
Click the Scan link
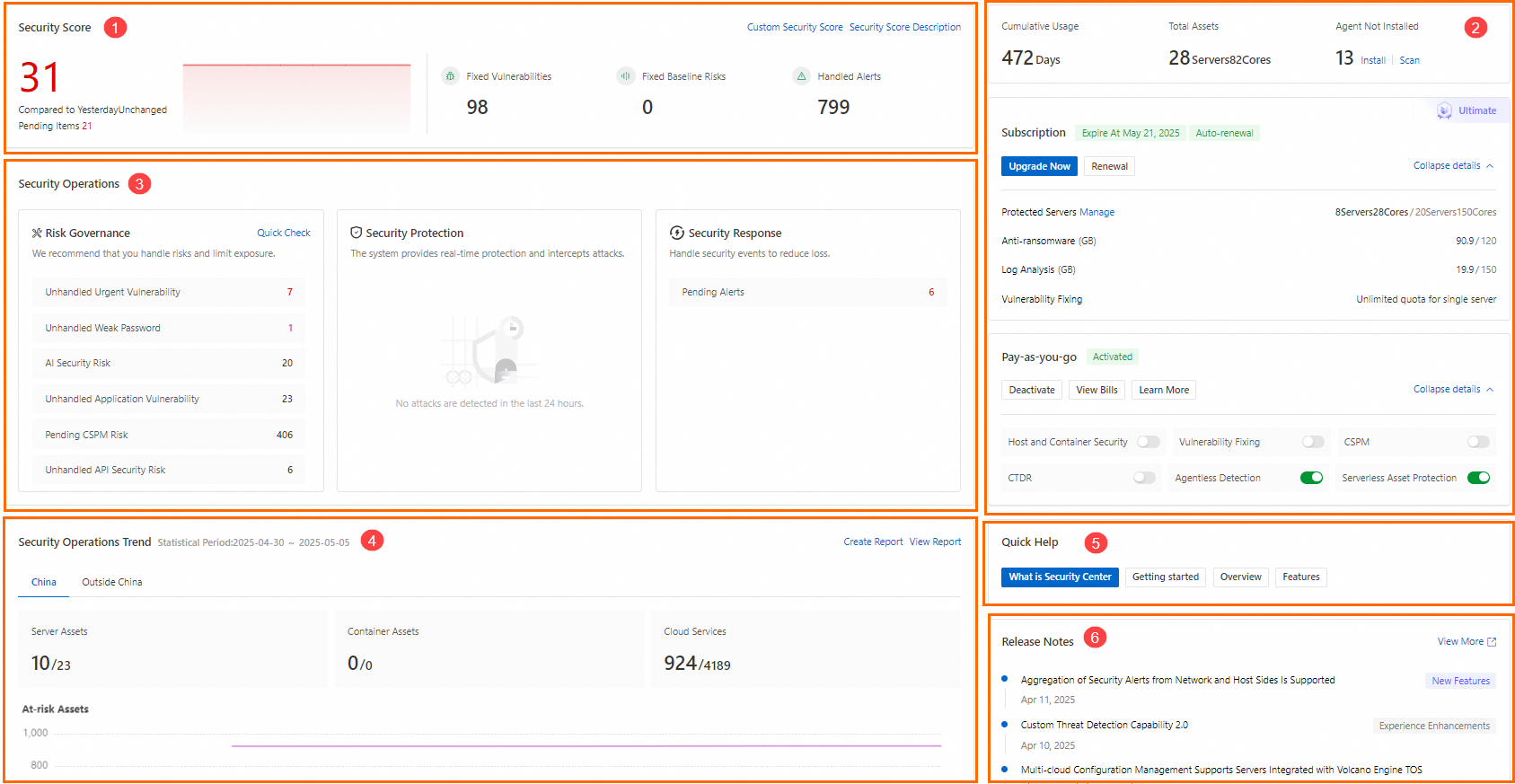[x=1410, y=60]
